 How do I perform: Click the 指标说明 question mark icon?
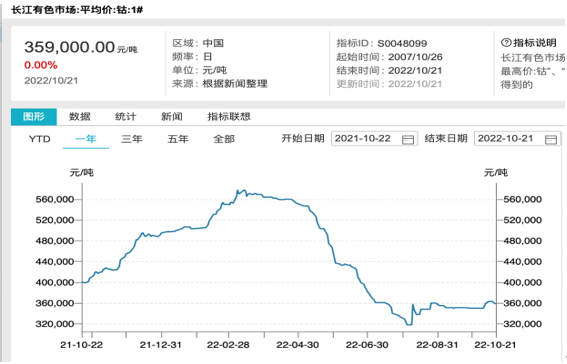506,43
